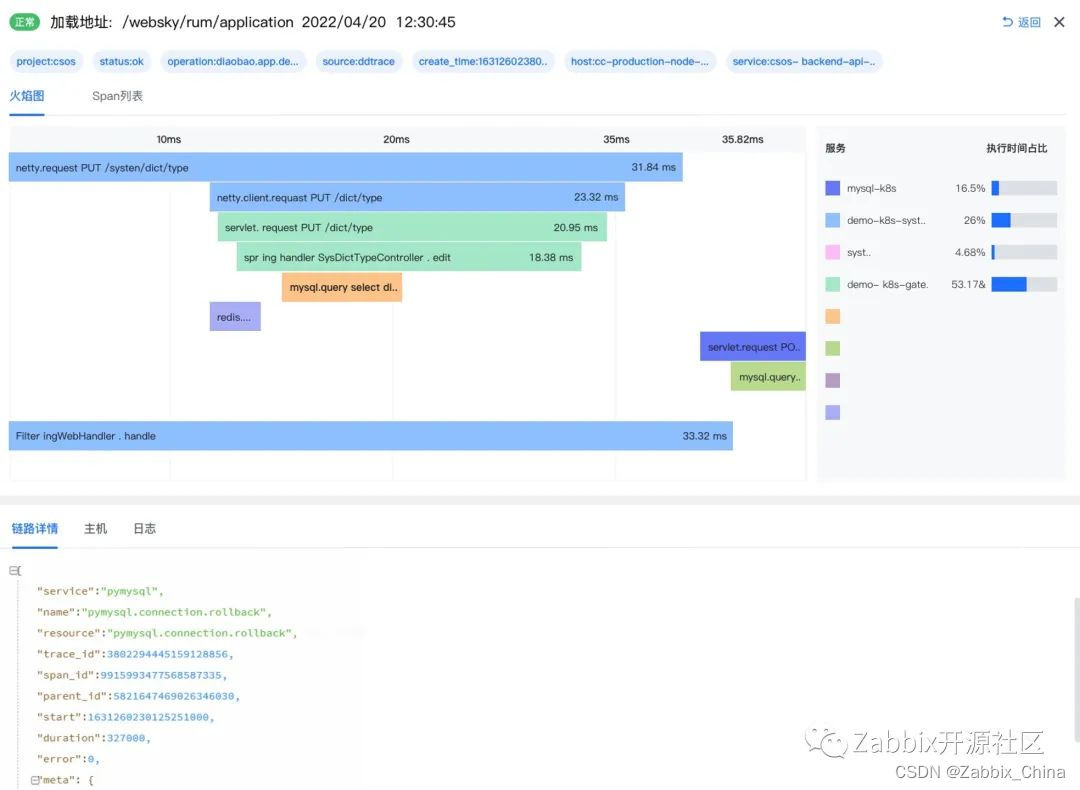The width and height of the screenshot is (1080, 790).
Task: Click the status:ok tag
Action: (122, 61)
